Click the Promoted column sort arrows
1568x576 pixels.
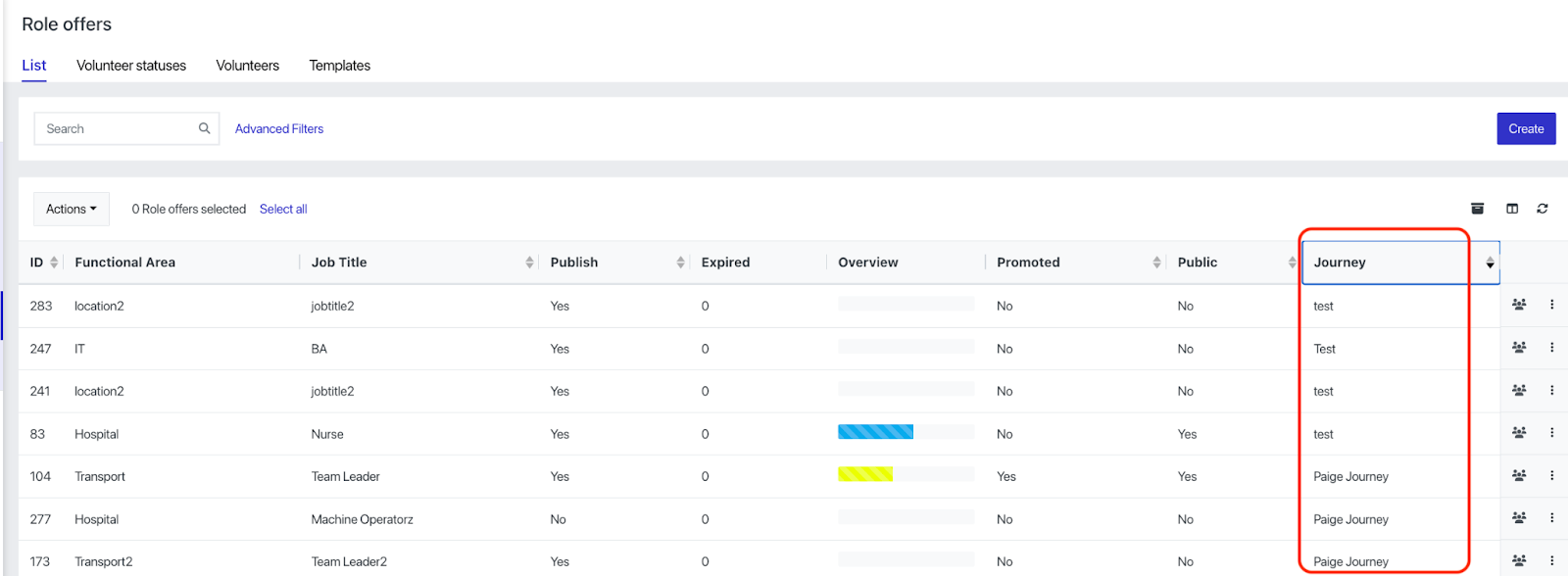[x=1156, y=263]
